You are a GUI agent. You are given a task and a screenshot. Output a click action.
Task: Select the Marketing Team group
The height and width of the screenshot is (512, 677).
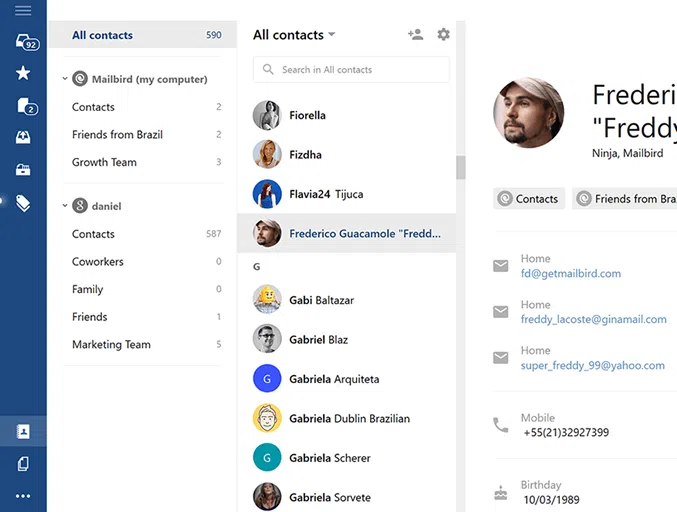tap(111, 345)
